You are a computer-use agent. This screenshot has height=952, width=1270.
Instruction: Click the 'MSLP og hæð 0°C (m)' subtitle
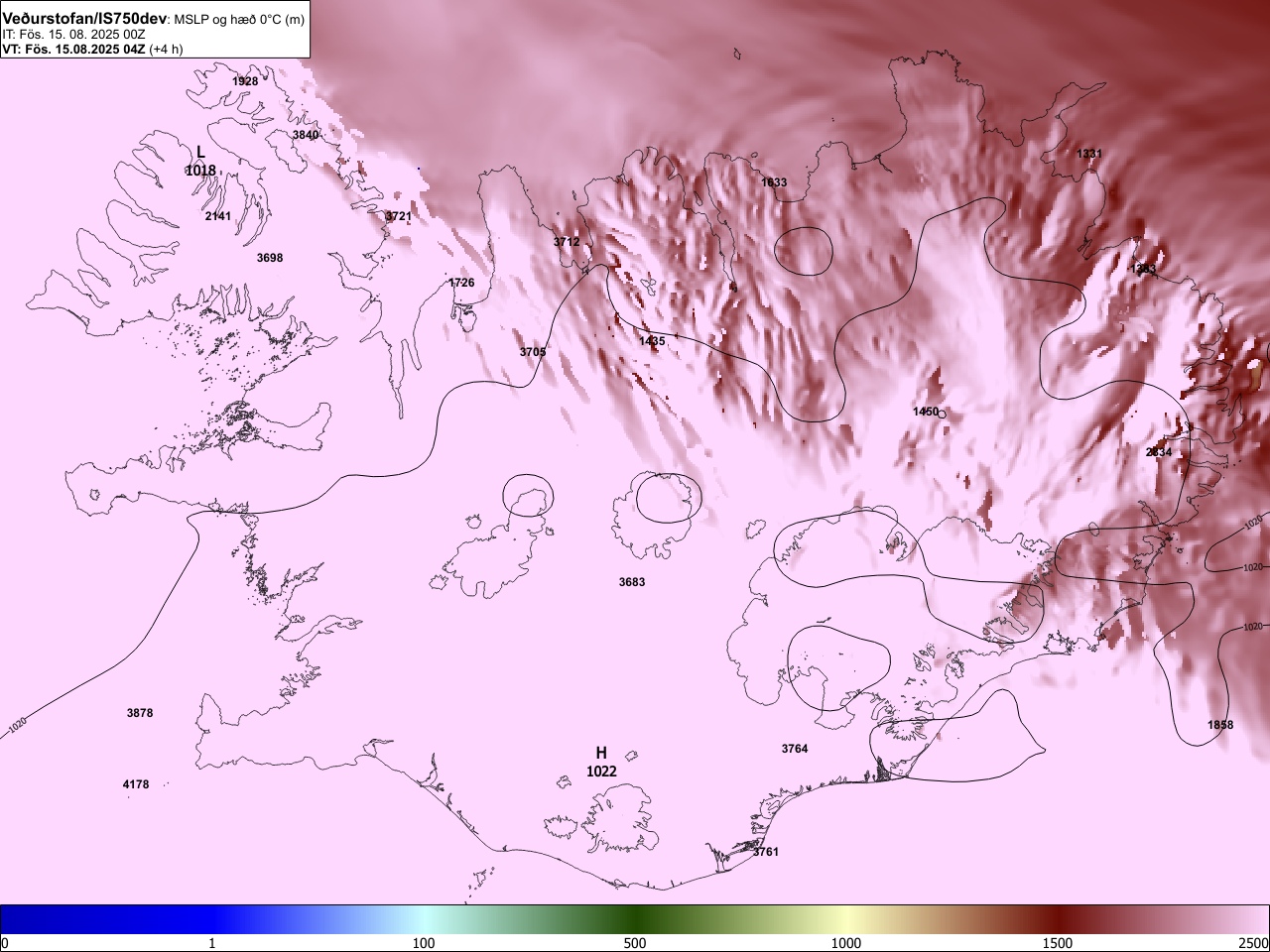240,20
